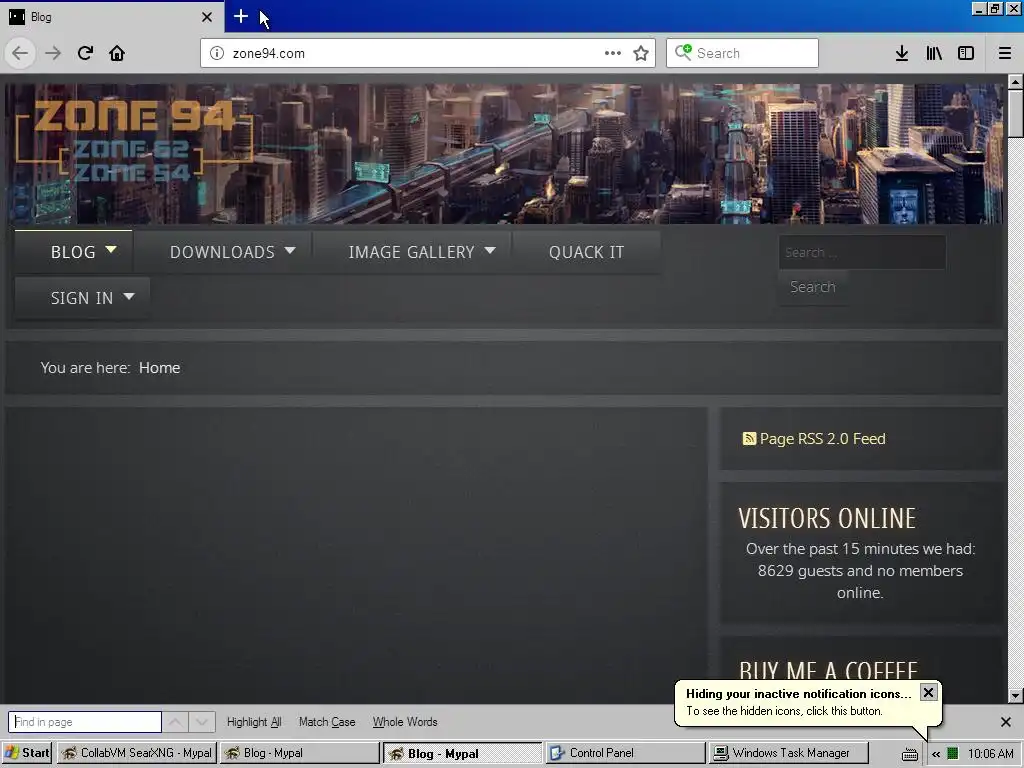Click the green system tray icon
The width and height of the screenshot is (1024, 768).
pos(953,754)
